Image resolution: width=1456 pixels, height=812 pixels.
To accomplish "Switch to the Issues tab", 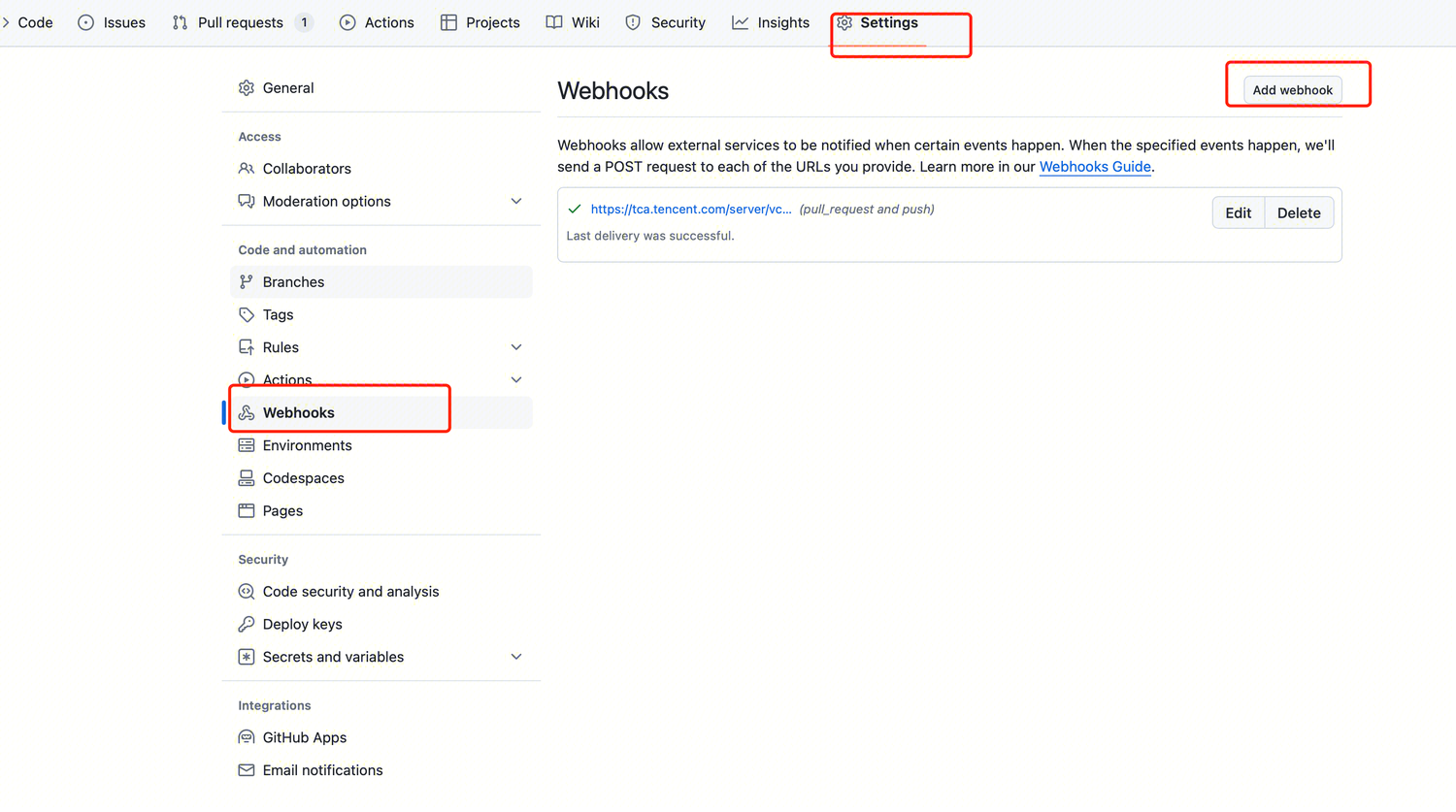I will (112, 22).
